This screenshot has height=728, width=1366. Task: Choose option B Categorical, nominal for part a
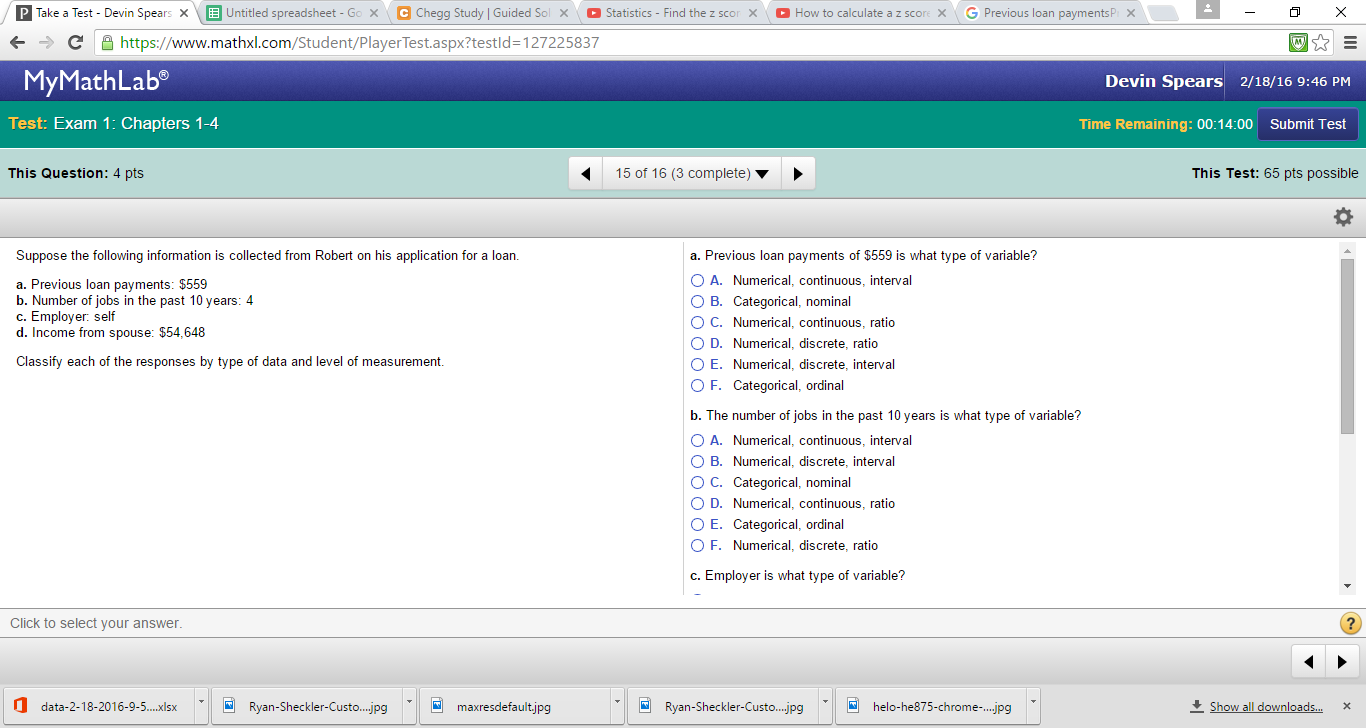coord(698,302)
